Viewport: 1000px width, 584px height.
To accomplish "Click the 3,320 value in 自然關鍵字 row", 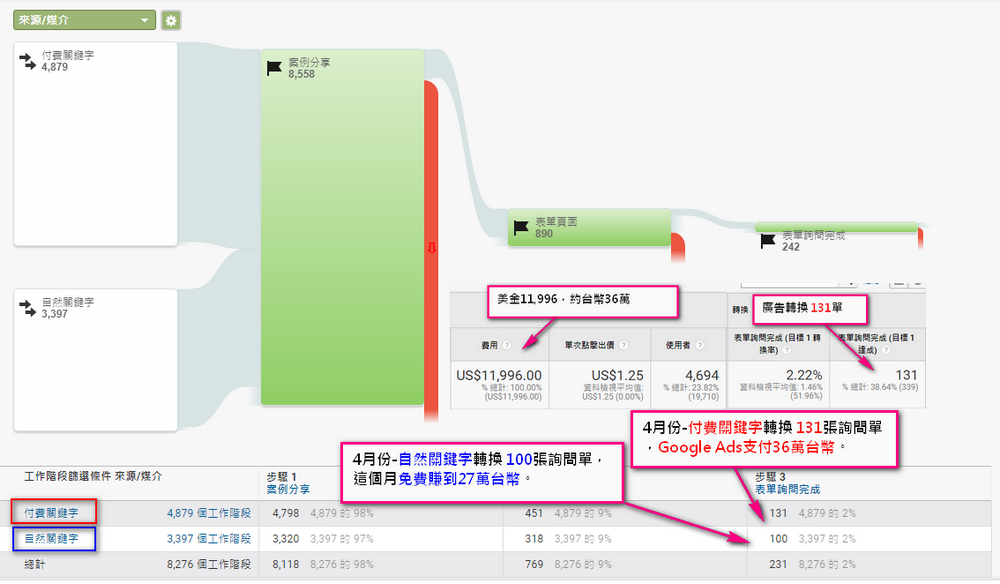I will [286, 539].
